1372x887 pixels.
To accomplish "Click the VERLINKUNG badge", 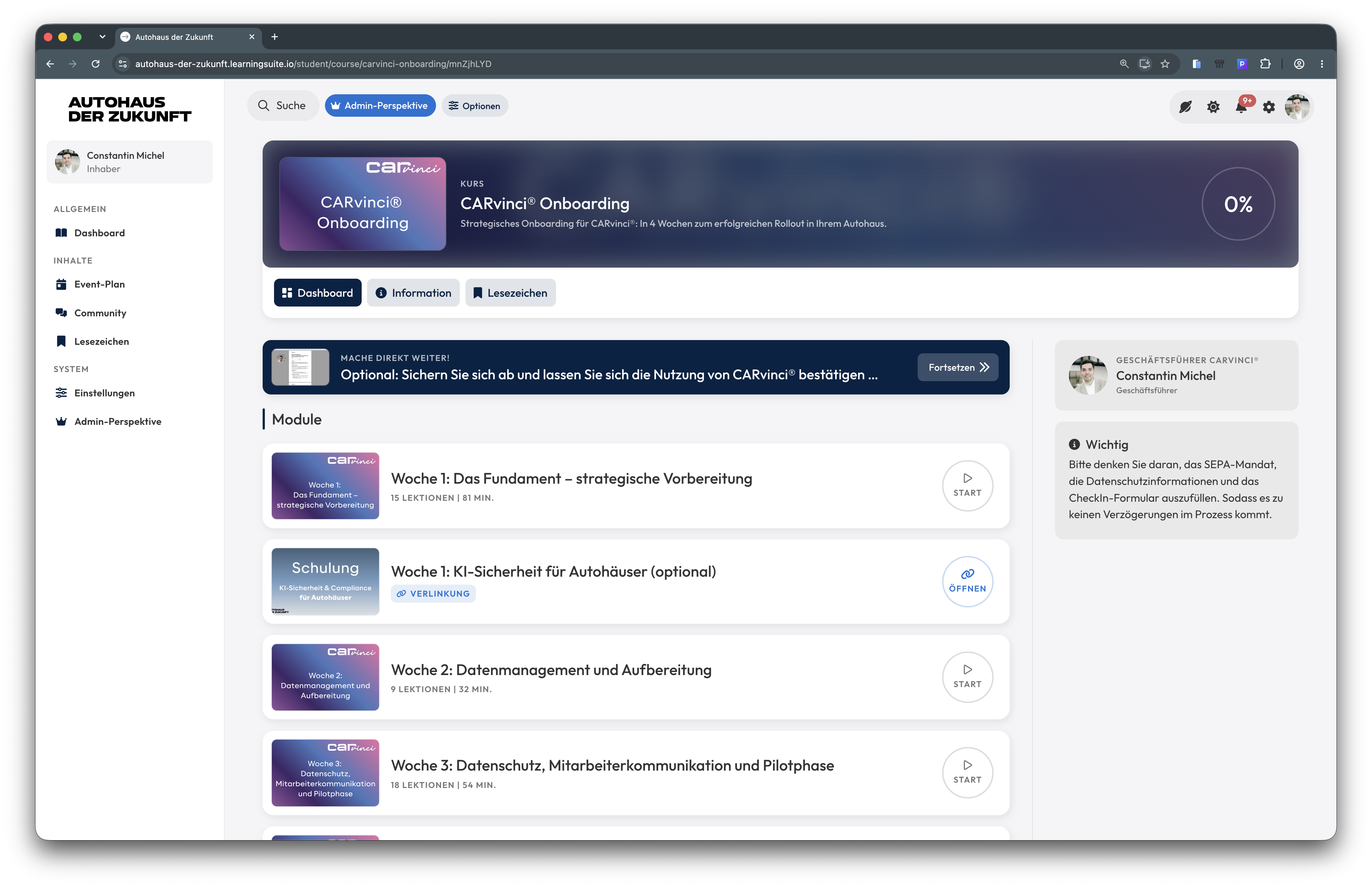I will pyautogui.click(x=433, y=593).
